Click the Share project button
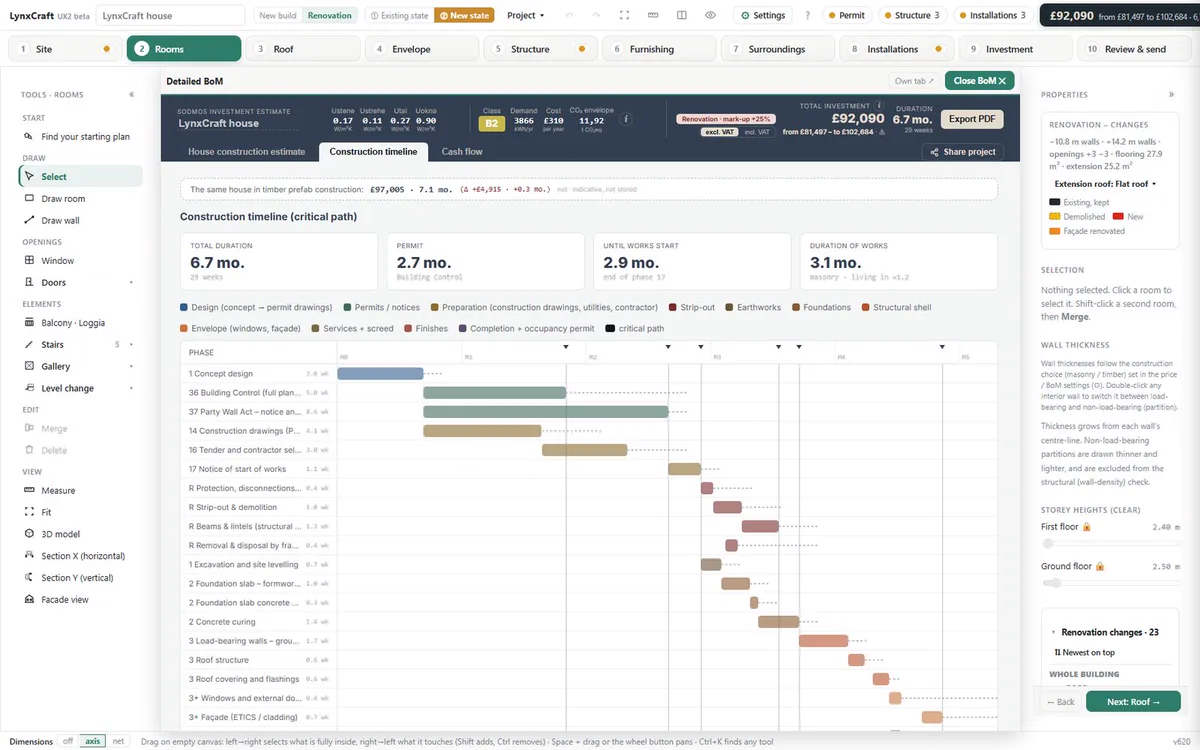The height and width of the screenshot is (750, 1200). pos(963,152)
